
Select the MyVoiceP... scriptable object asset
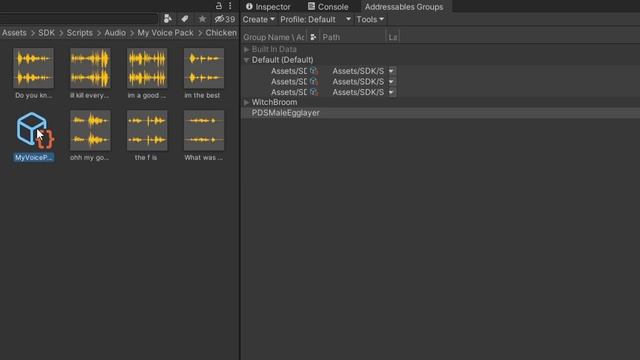33,136
